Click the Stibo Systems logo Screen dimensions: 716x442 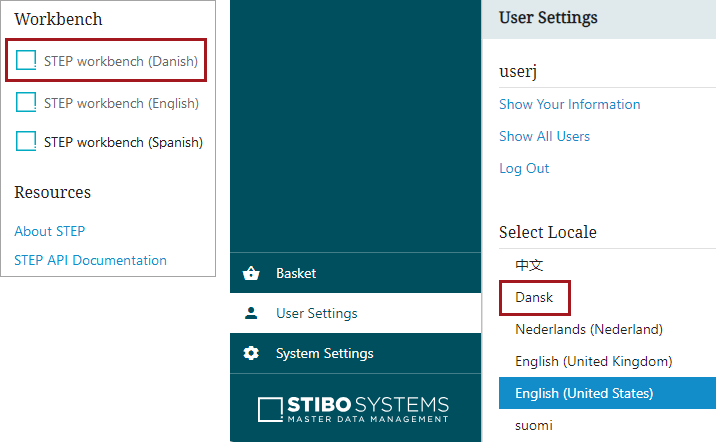pyautogui.click(x=353, y=409)
